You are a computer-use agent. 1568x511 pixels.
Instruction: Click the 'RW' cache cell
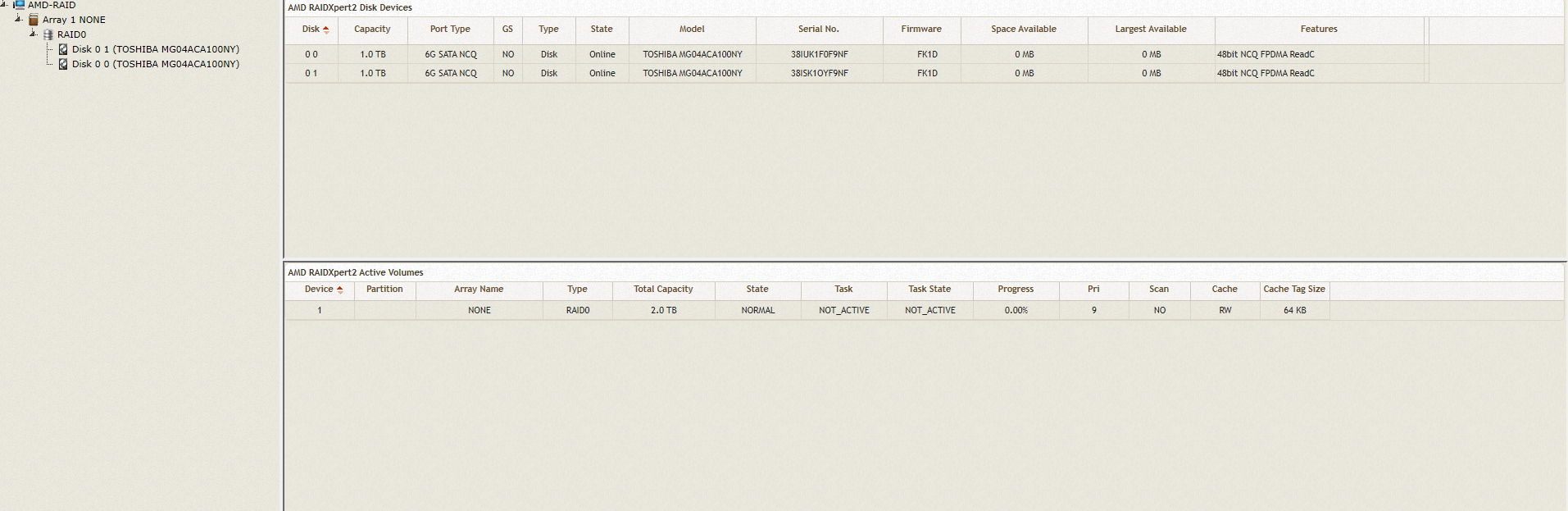point(1225,310)
